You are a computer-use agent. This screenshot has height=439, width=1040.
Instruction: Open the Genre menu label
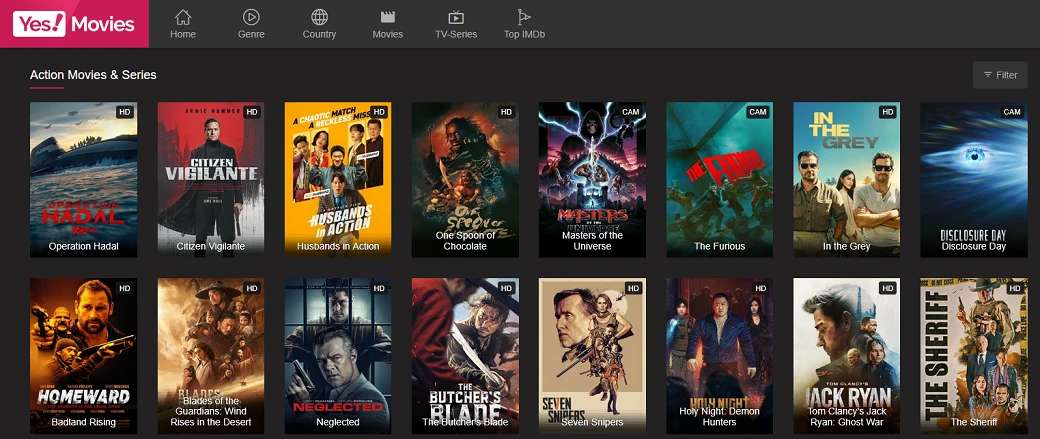click(251, 34)
